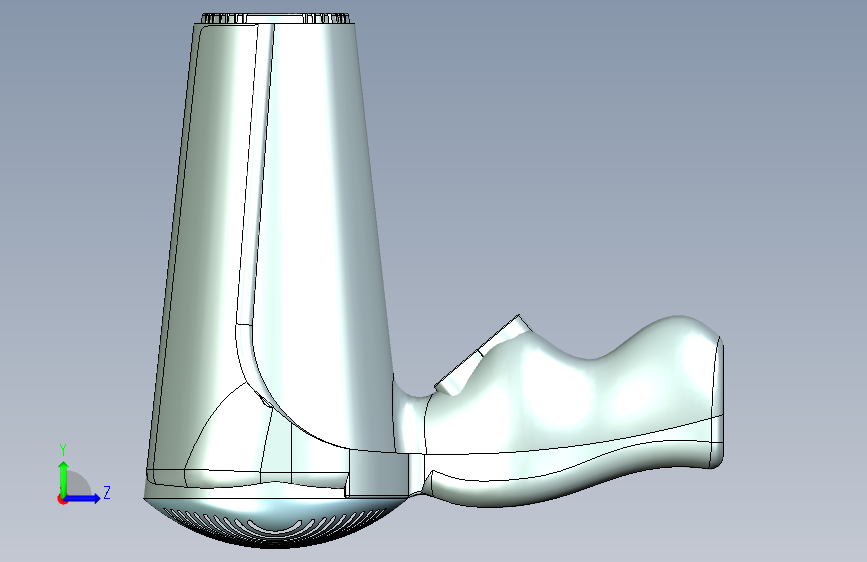Click the red origin ball of the triad
This screenshot has height=562, width=867.
pyautogui.click(x=62, y=499)
